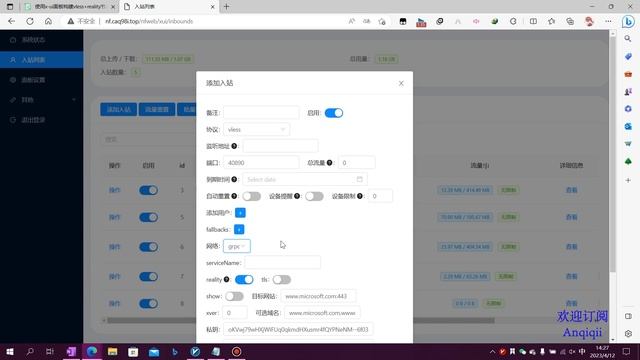Open the Outlook icon in Edge sidebar
The width and height of the screenshot is (640, 360).
tap(628, 127)
